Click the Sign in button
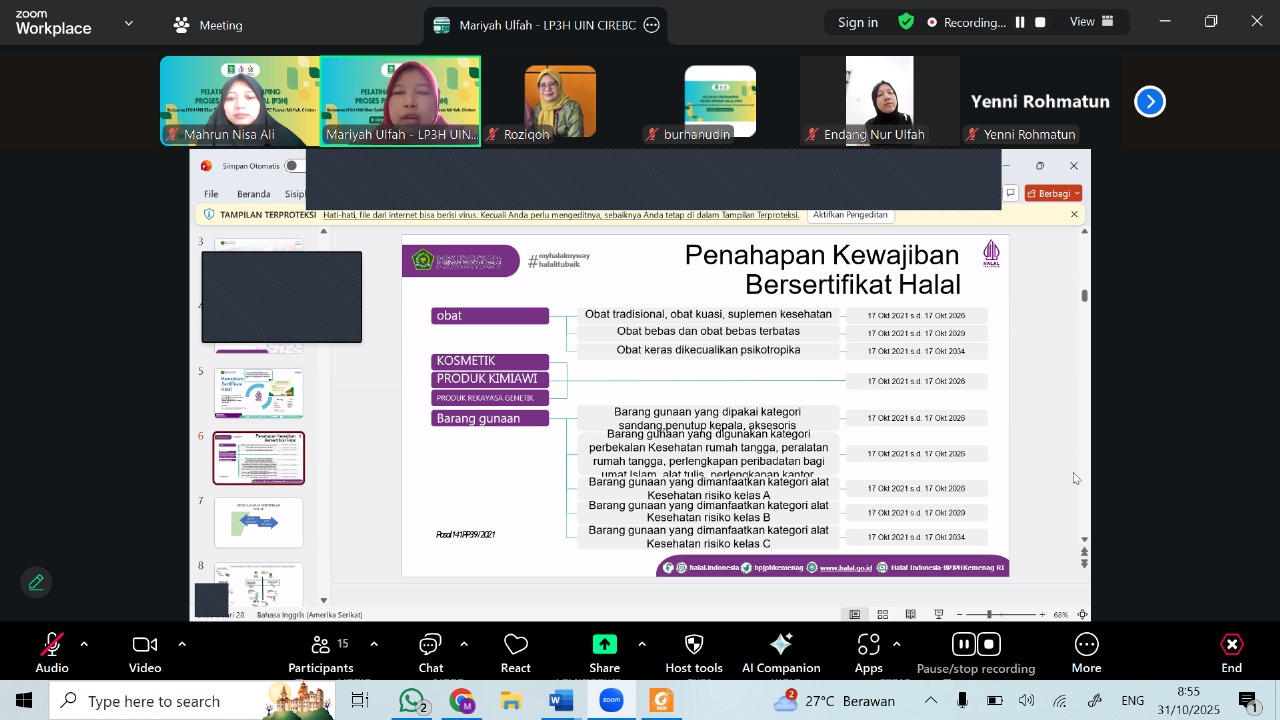Screen dimensions: 1280x720 [857, 22]
